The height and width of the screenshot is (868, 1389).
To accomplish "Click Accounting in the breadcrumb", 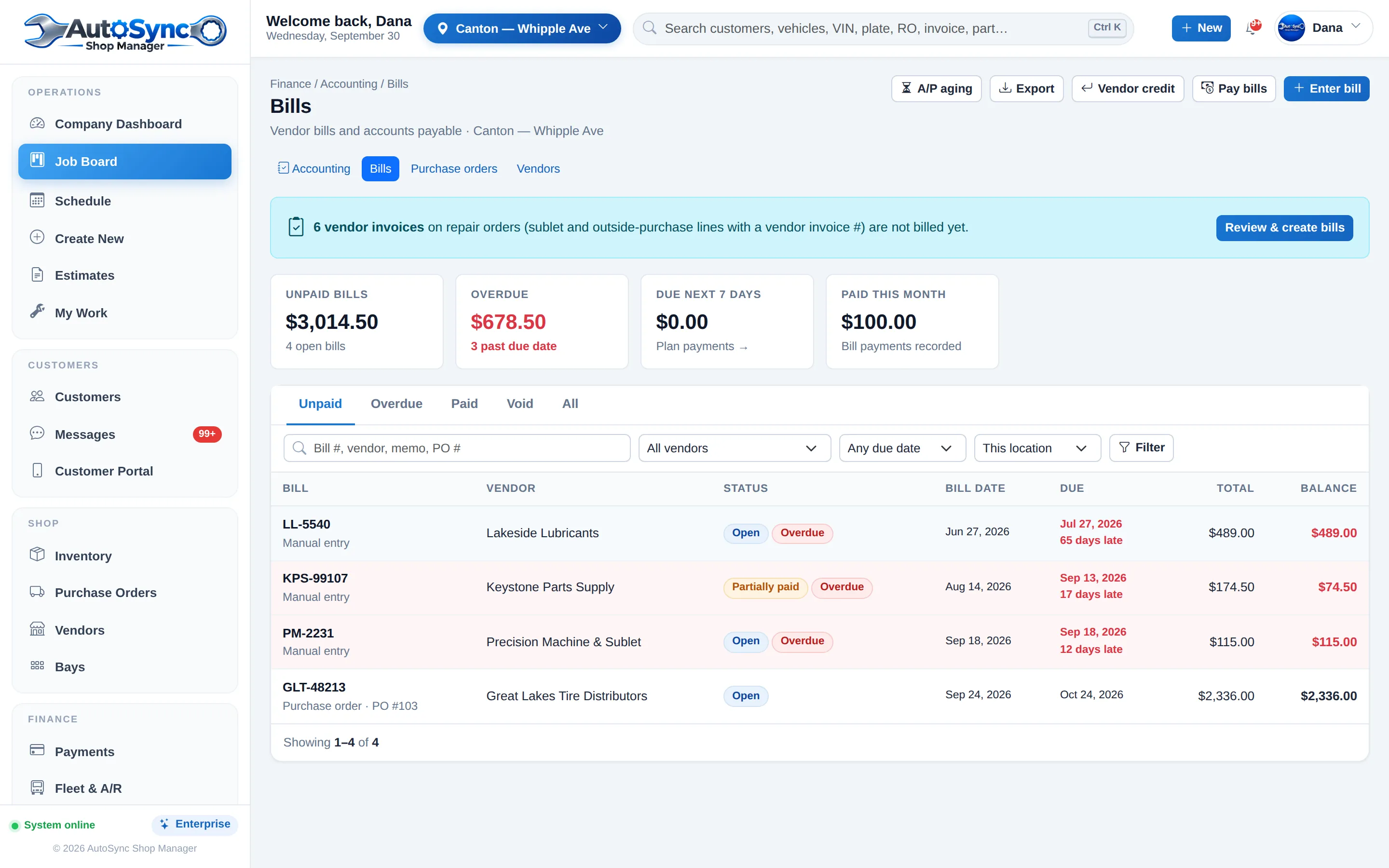I will 348,84.
